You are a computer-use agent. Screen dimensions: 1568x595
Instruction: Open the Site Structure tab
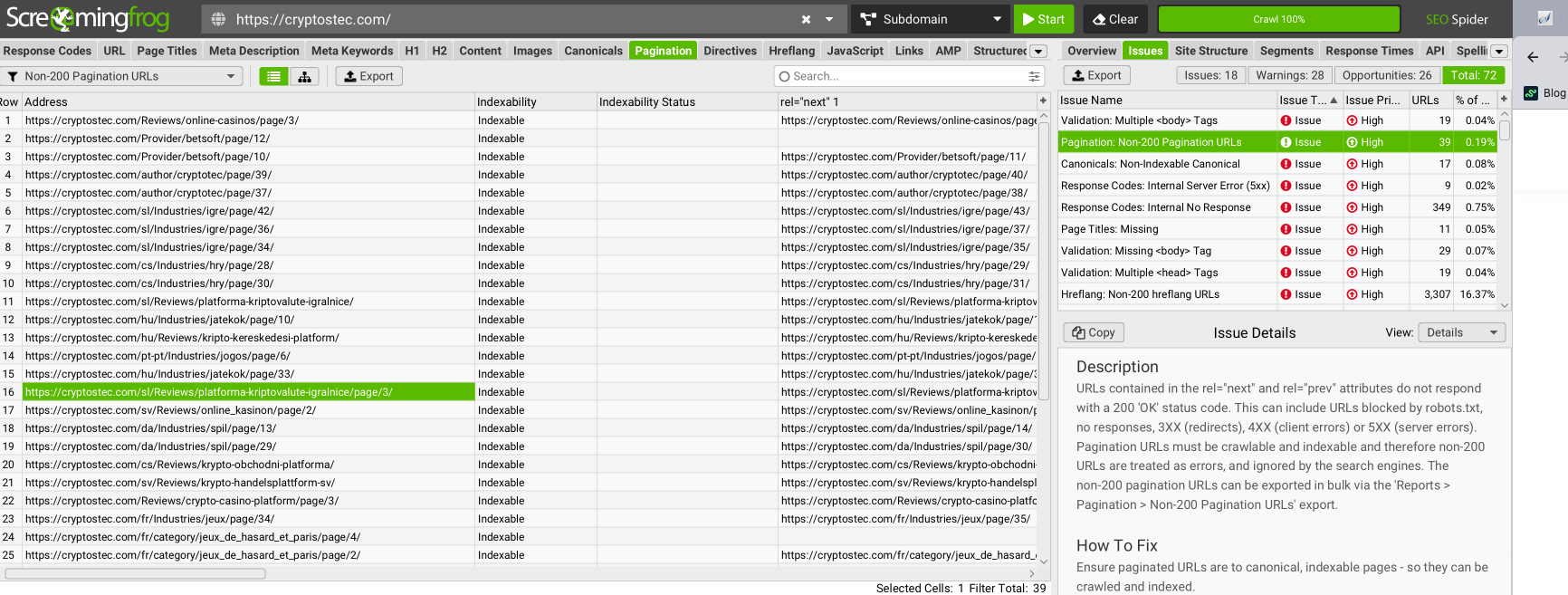(x=1211, y=51)
